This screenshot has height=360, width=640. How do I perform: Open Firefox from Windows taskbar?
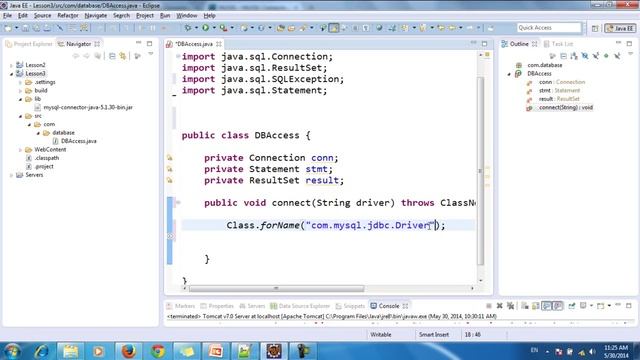tap(129, 351)
